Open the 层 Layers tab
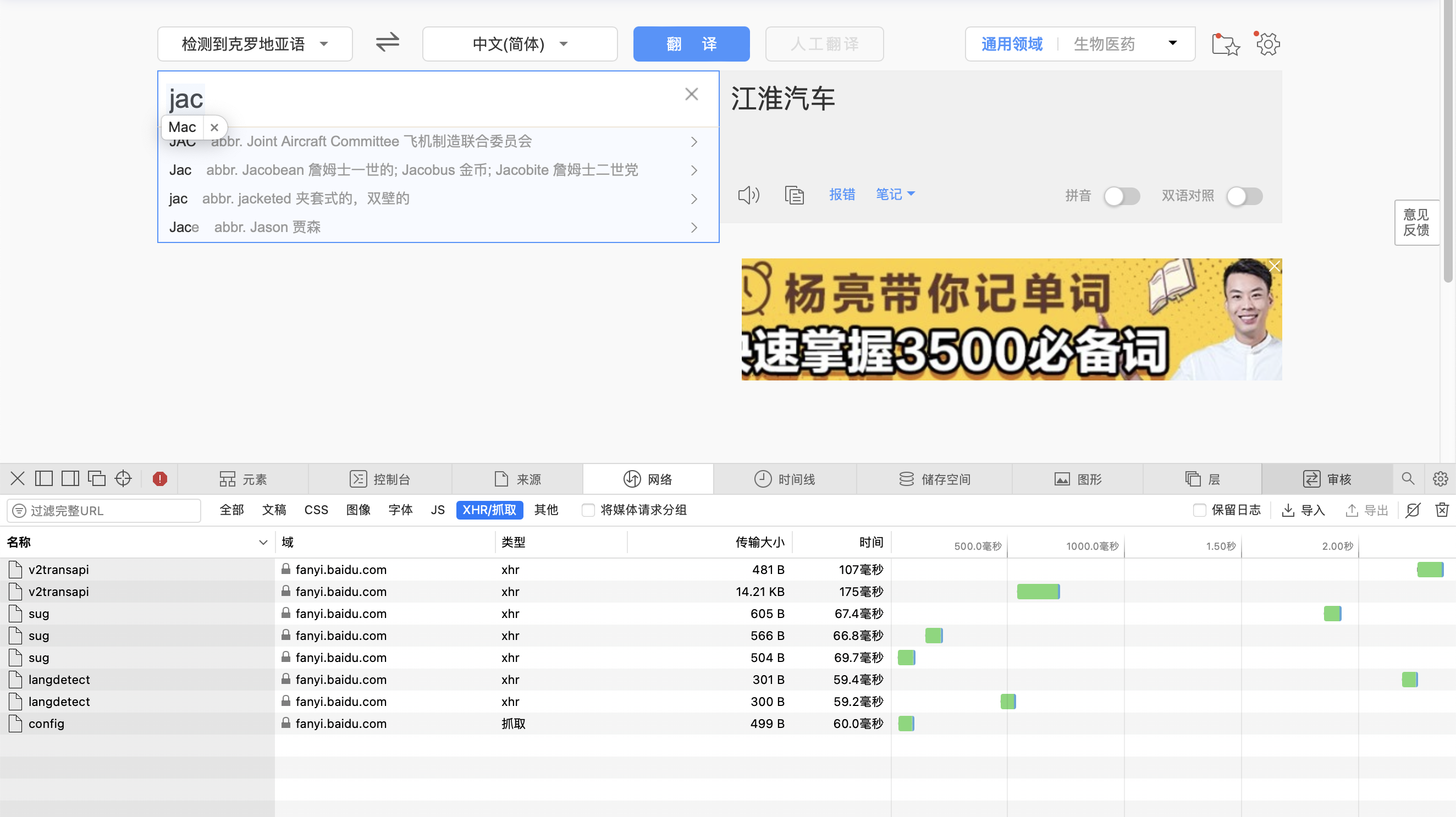This screenshot has width=1456, height=817. pyautogui.click(x=1202, y=479)
